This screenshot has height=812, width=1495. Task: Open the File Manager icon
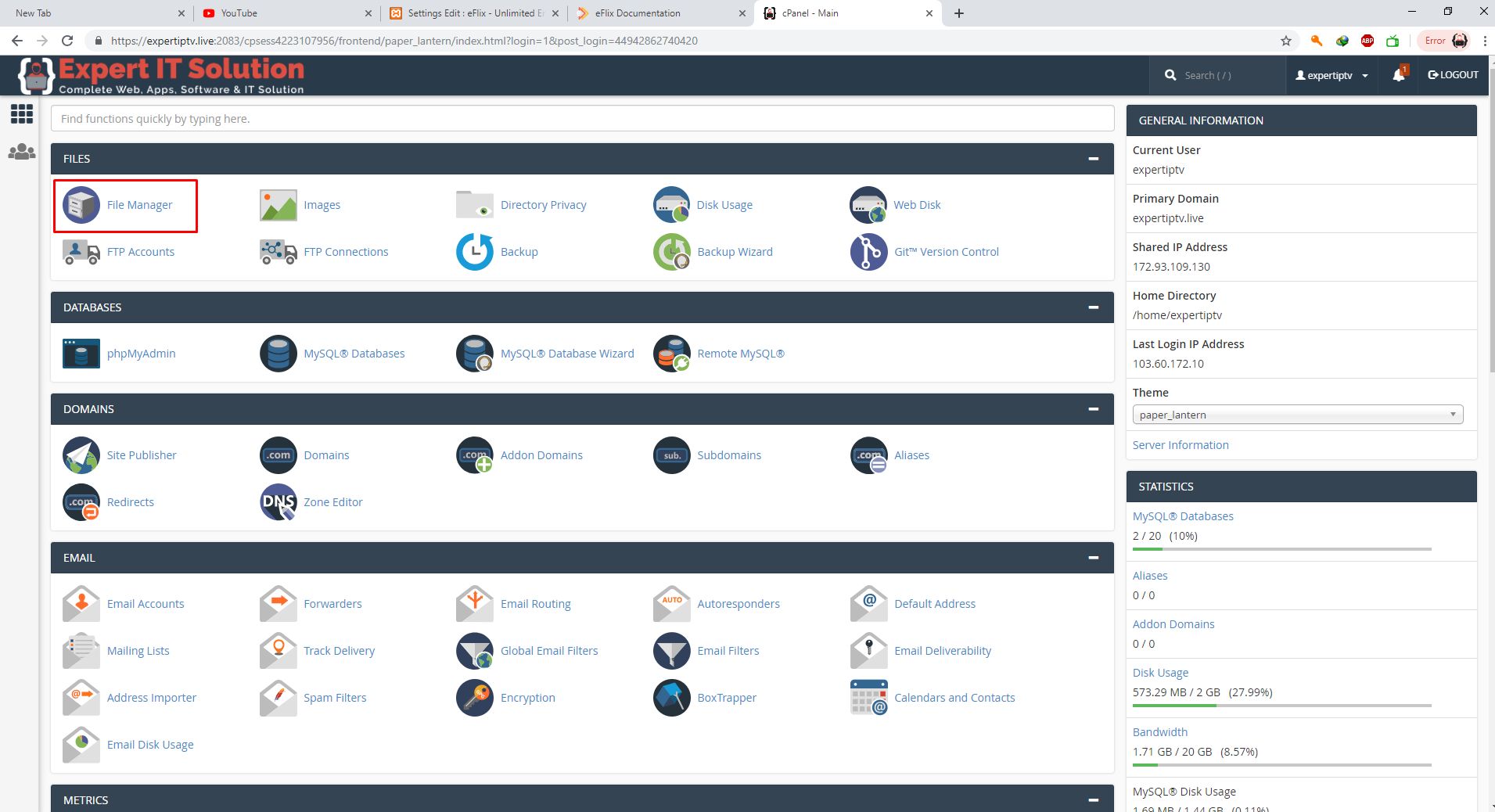tap(81, 205)
